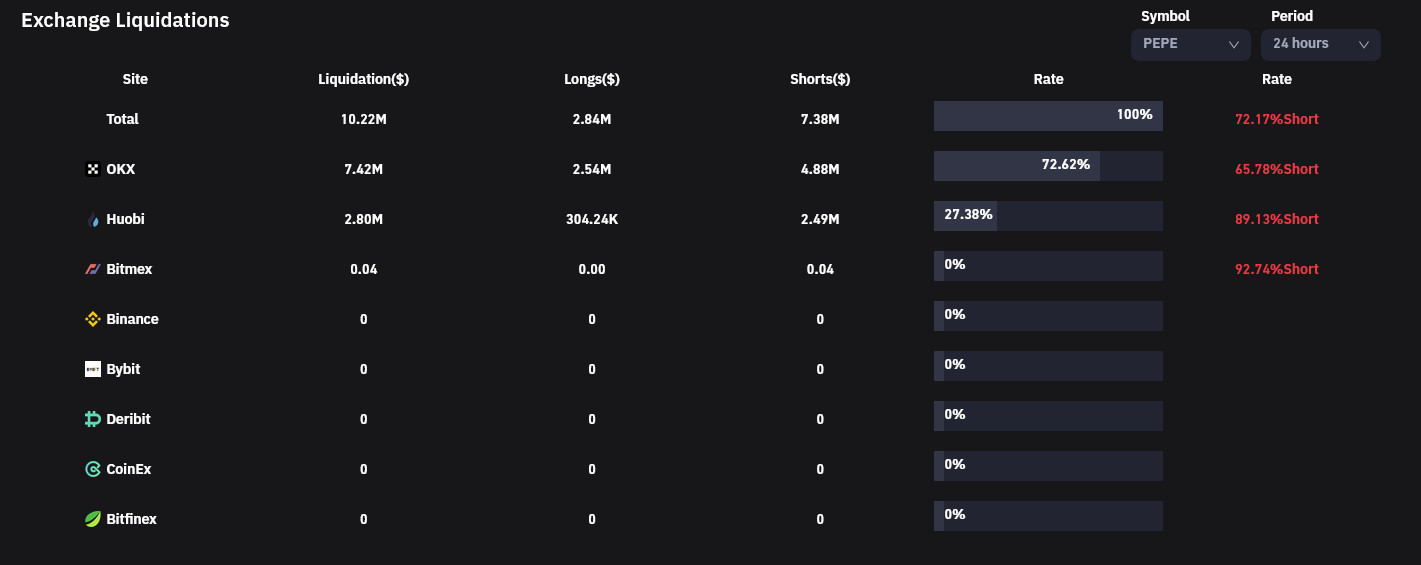
Task: Click the OKX exchange logo icon
Action: [x=93, y=170]
